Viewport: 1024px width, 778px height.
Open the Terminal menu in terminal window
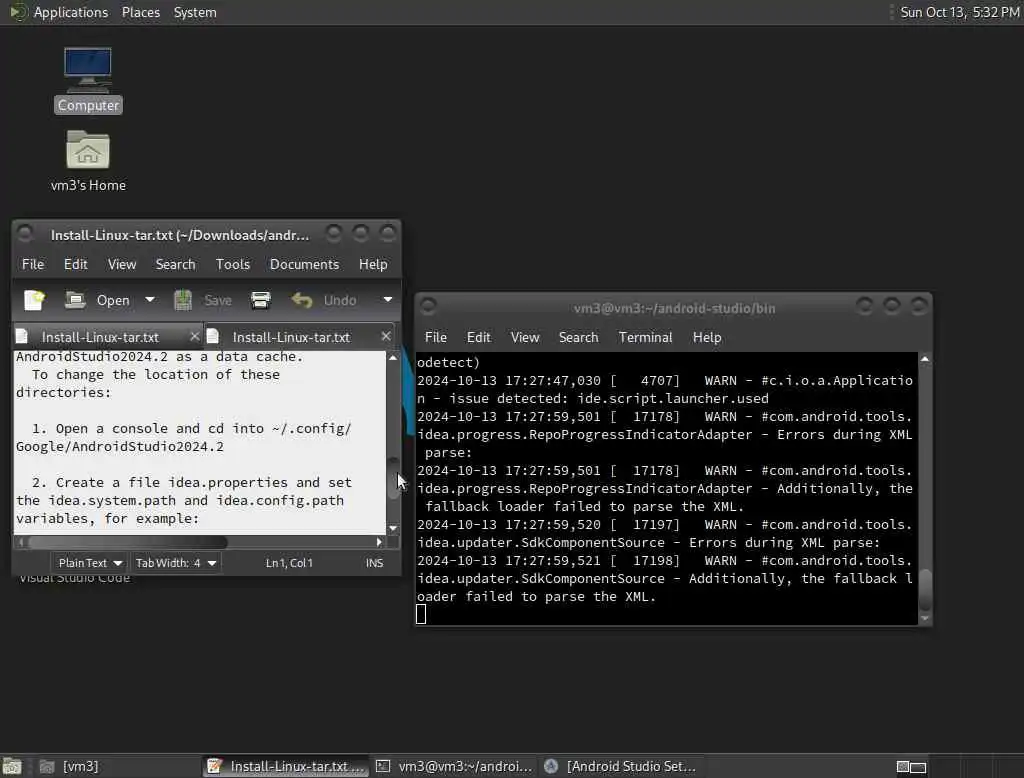point(645,337)
